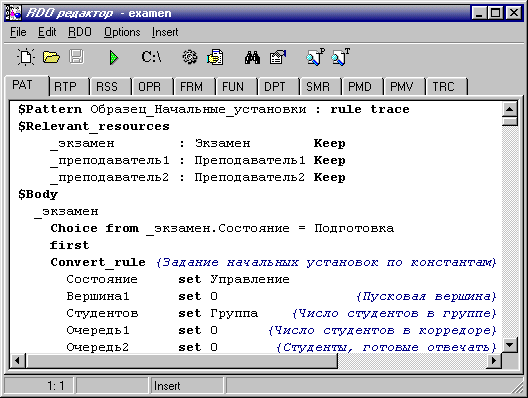Click the magnifier icon marked T
This screenshot has width=528, height=398.
(x=340, y=57)
